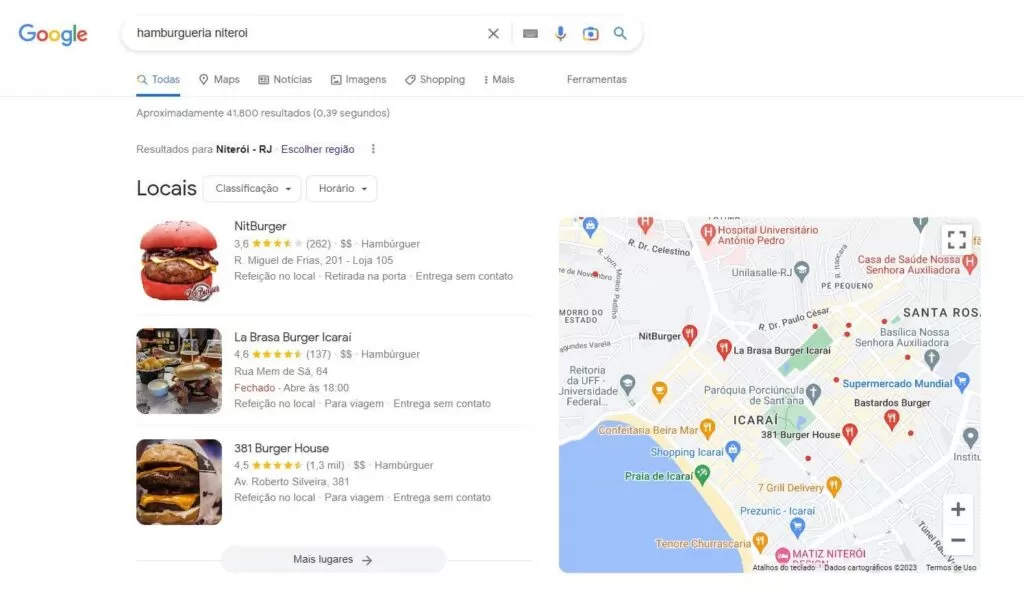
Task: Click the Google logo
Action: click(53, 34)
